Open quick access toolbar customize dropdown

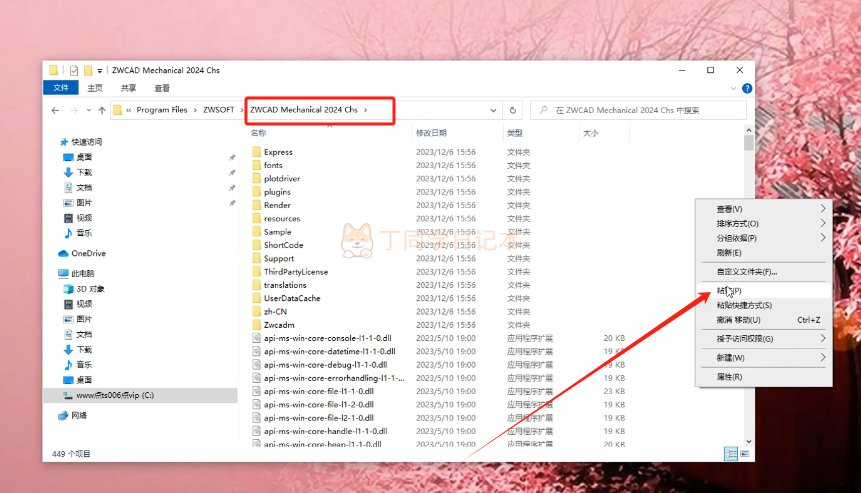[99, 71]
